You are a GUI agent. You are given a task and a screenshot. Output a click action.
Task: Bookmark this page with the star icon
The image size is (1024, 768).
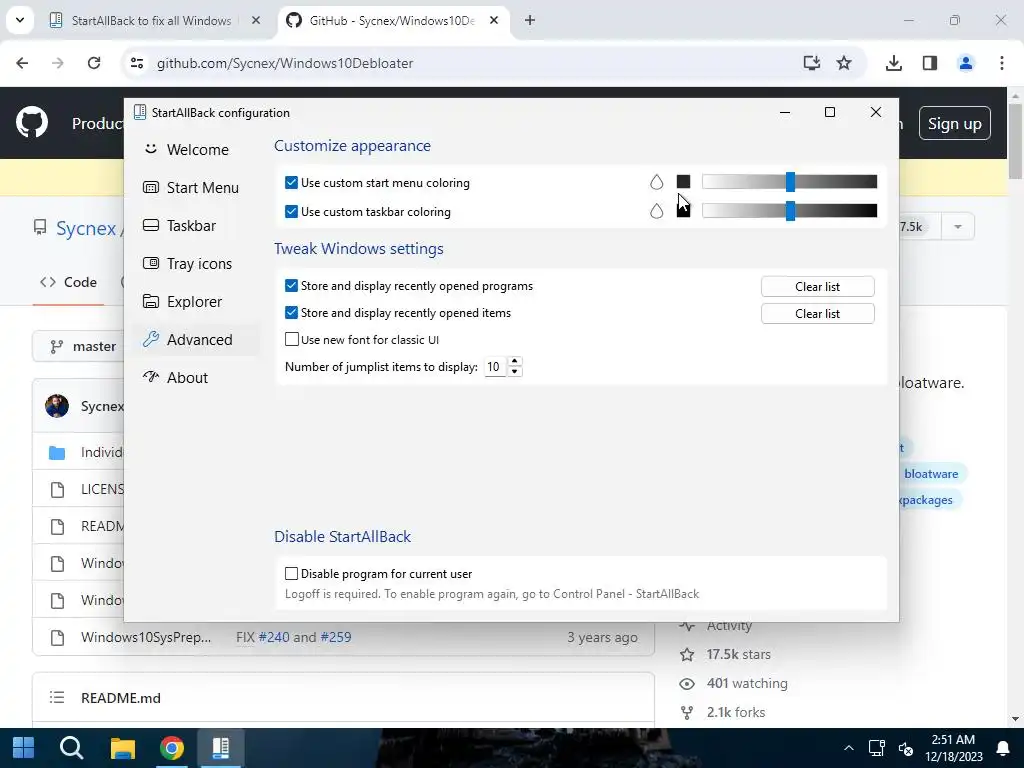(x=844, y=63)
